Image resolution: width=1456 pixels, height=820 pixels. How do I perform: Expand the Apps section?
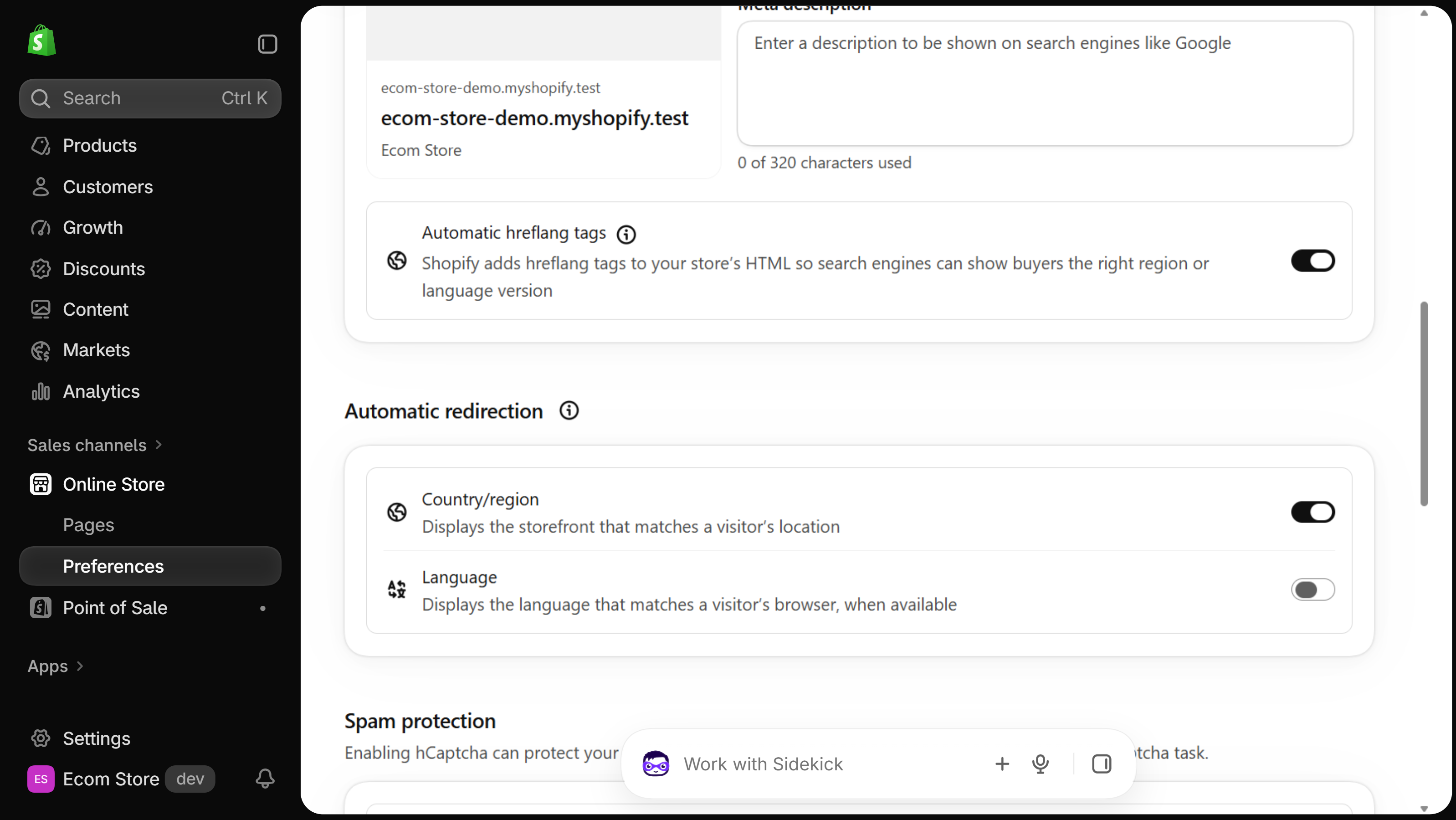click(56, 666)
